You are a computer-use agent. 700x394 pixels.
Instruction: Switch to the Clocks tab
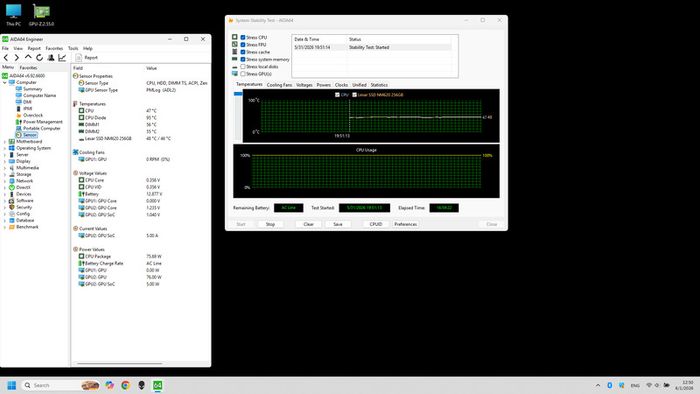point(341,85)
